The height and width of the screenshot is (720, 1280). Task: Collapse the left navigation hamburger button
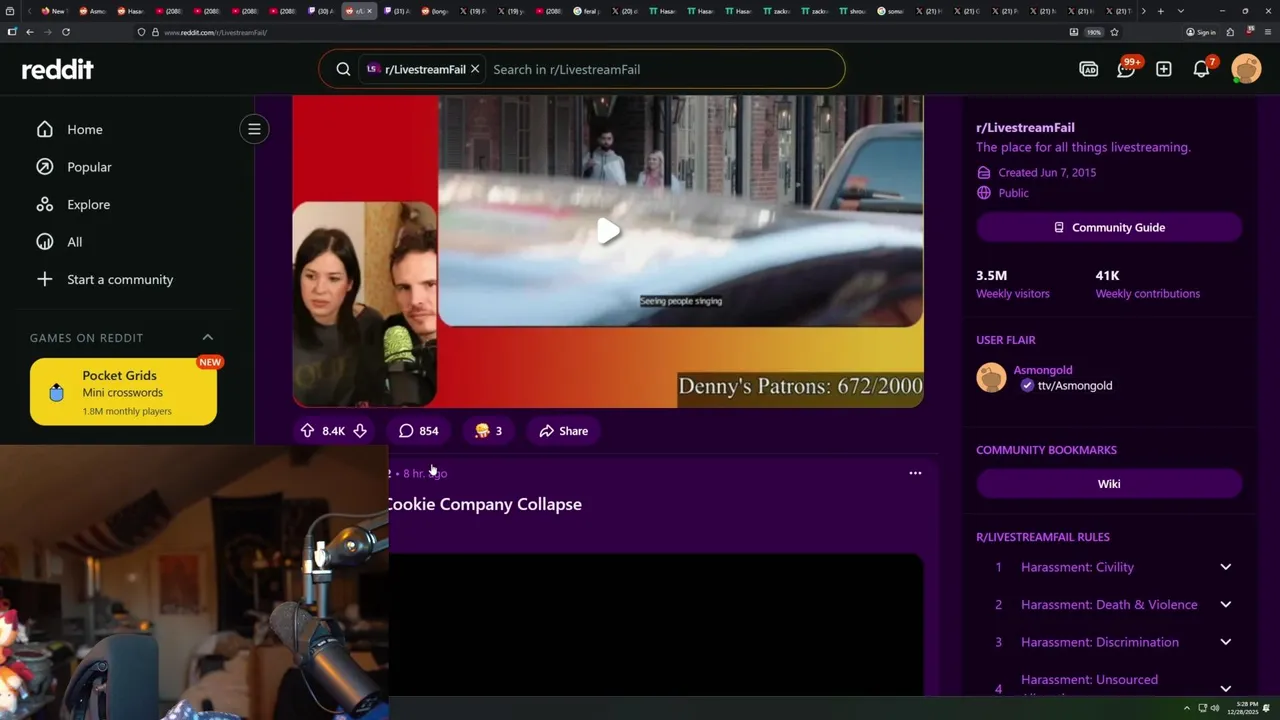point(254,129)
